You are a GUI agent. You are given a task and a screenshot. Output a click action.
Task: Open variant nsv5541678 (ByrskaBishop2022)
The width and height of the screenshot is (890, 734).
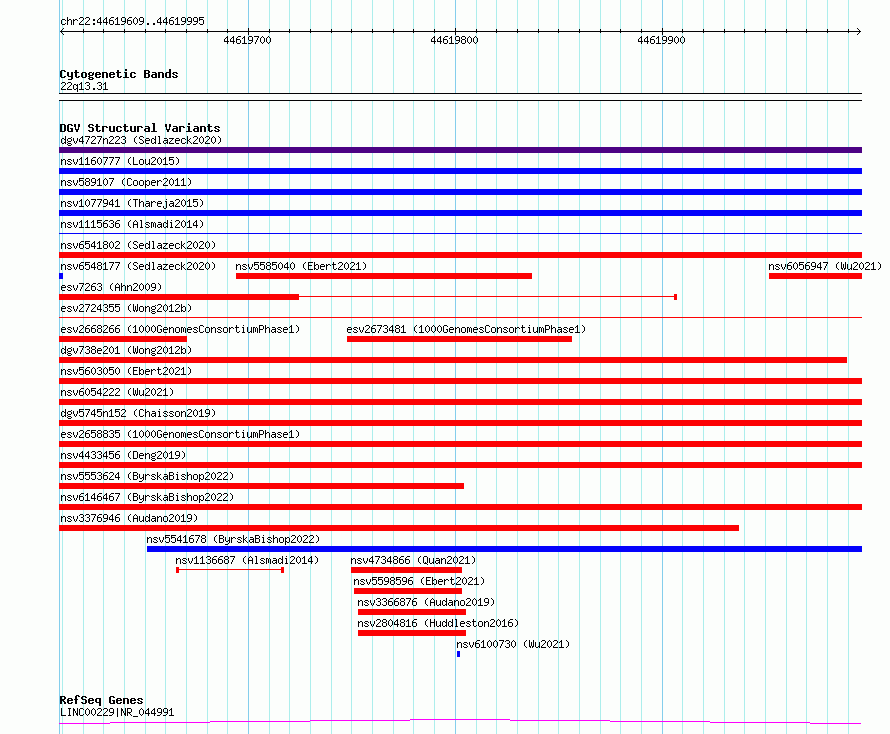233,539
